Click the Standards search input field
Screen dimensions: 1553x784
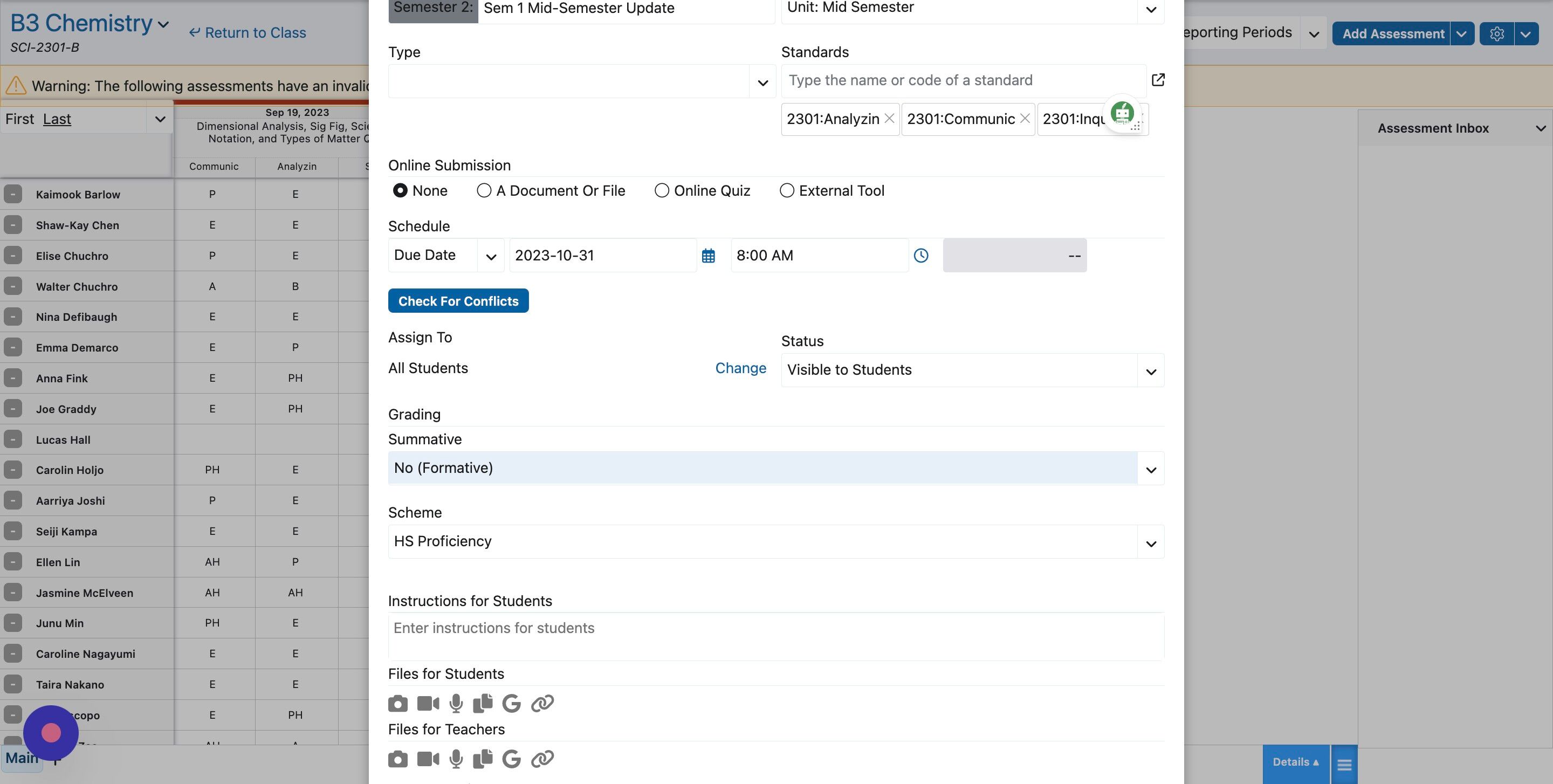tap(964, 81)
